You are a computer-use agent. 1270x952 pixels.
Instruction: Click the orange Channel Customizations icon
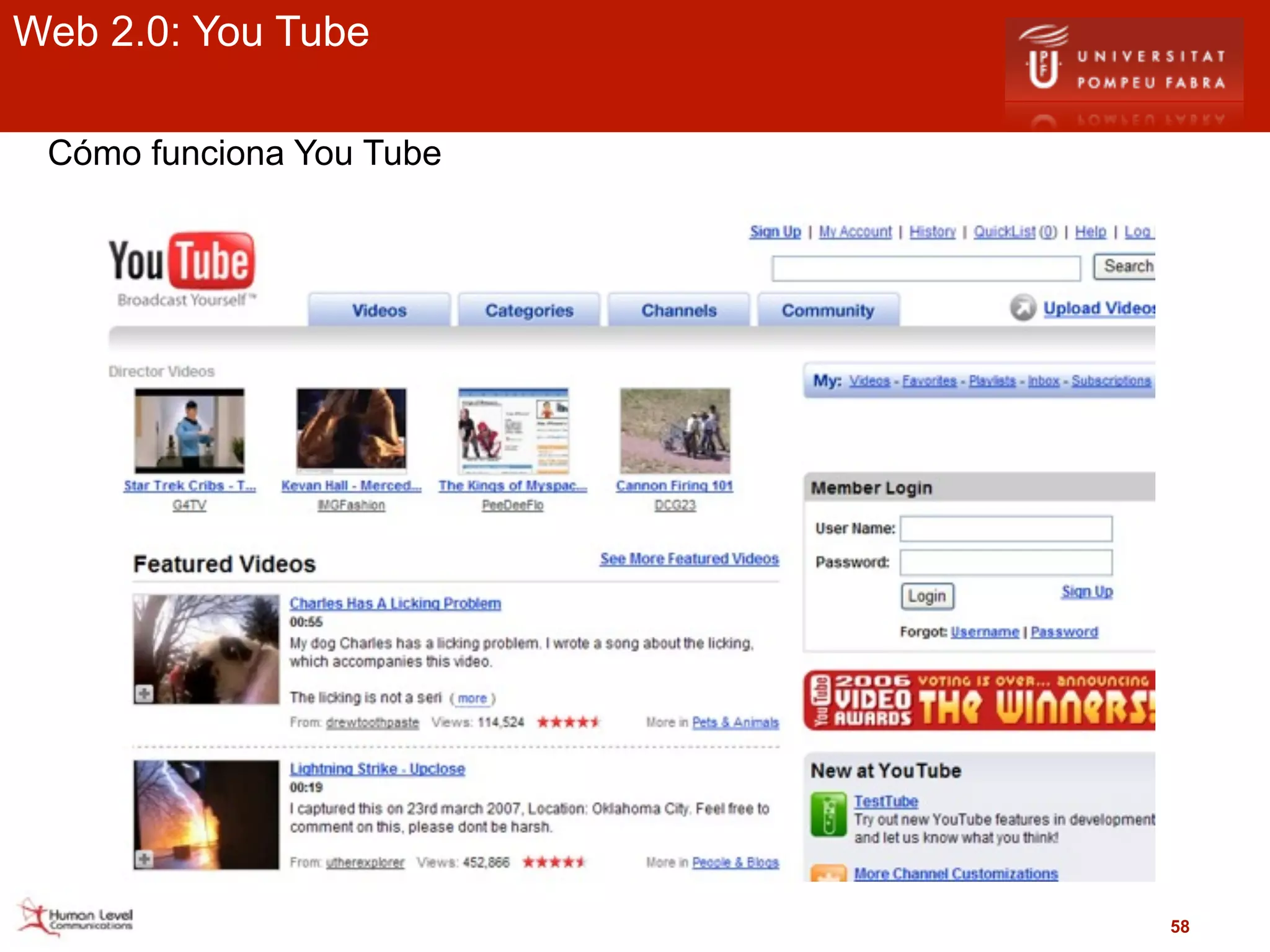coord(828,873)
